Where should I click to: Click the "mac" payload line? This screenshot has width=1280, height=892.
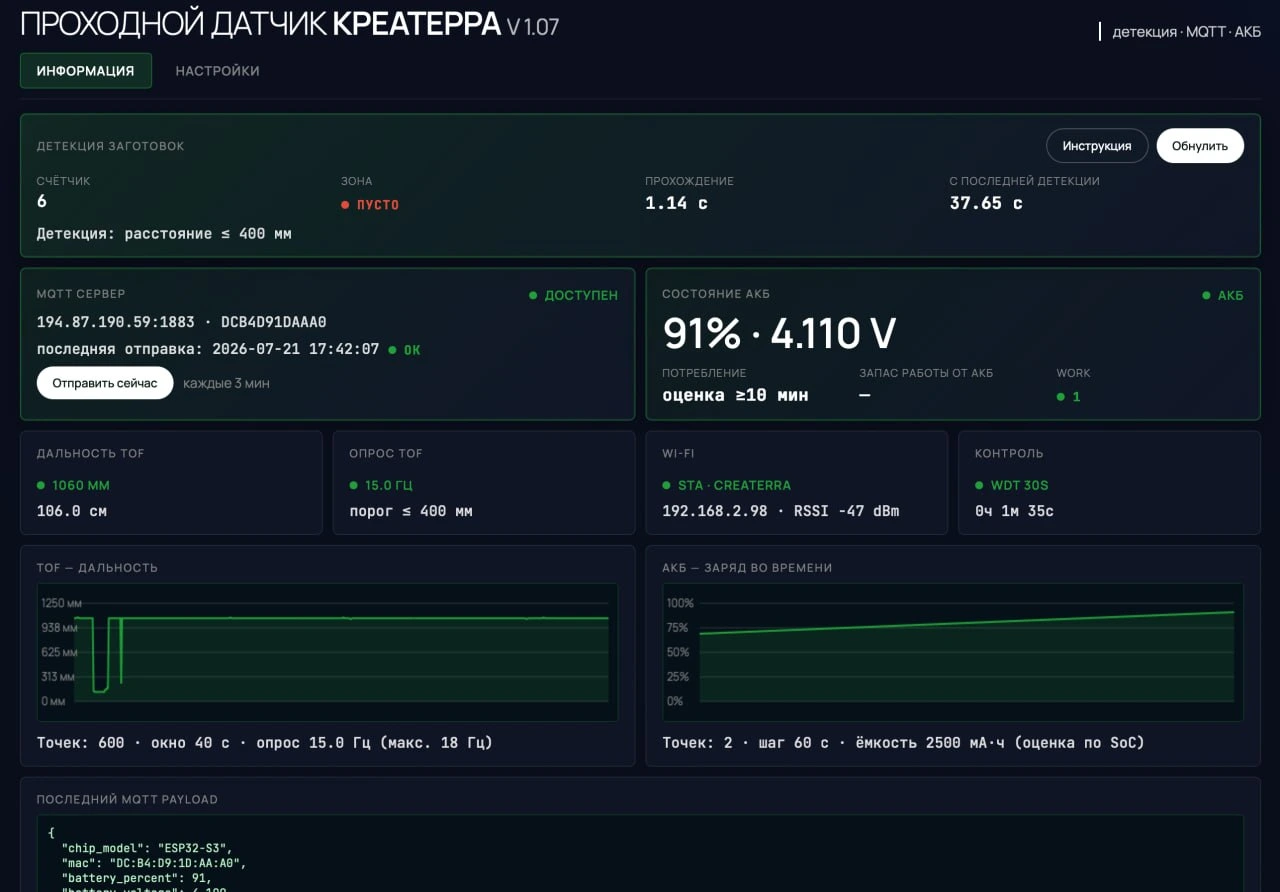tap(153, 863)
